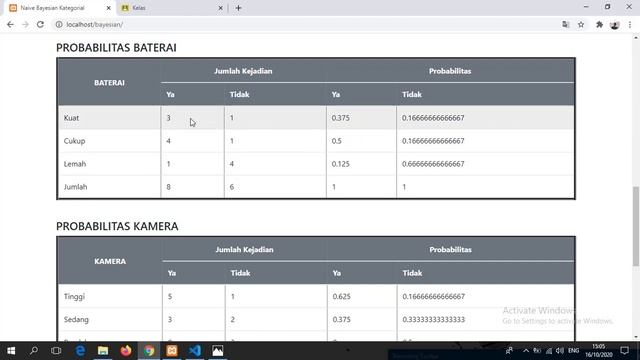
Task: Close the Naive Bayesian Kategorial tab
Action: [109, 8]
